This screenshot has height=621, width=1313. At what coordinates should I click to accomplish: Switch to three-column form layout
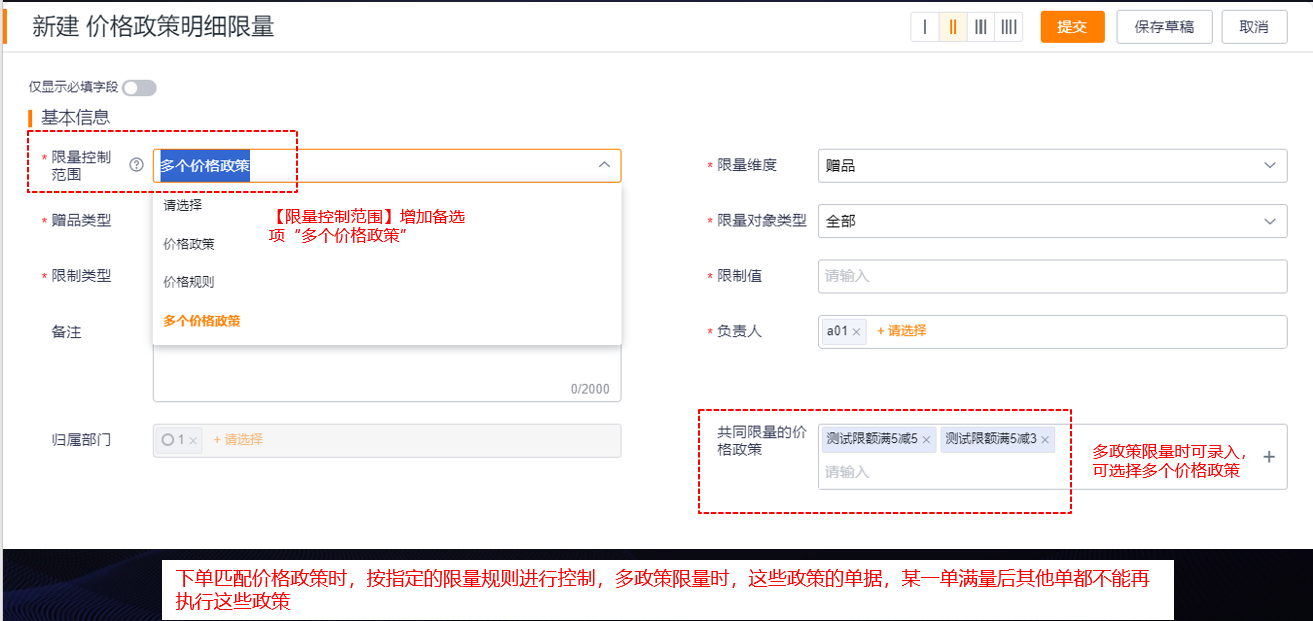click(981, 27)
